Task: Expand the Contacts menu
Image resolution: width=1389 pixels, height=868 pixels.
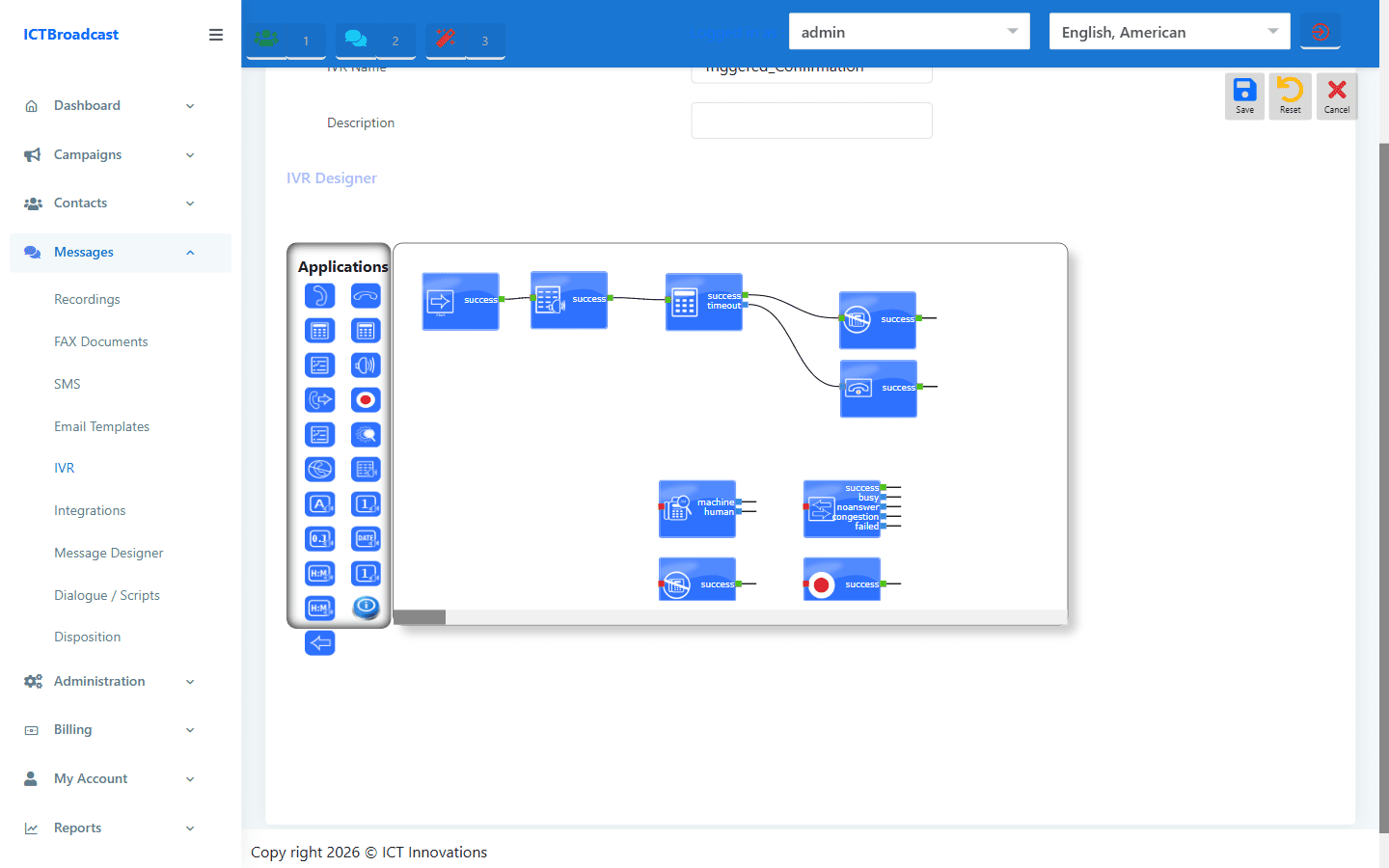Action: 121,203
